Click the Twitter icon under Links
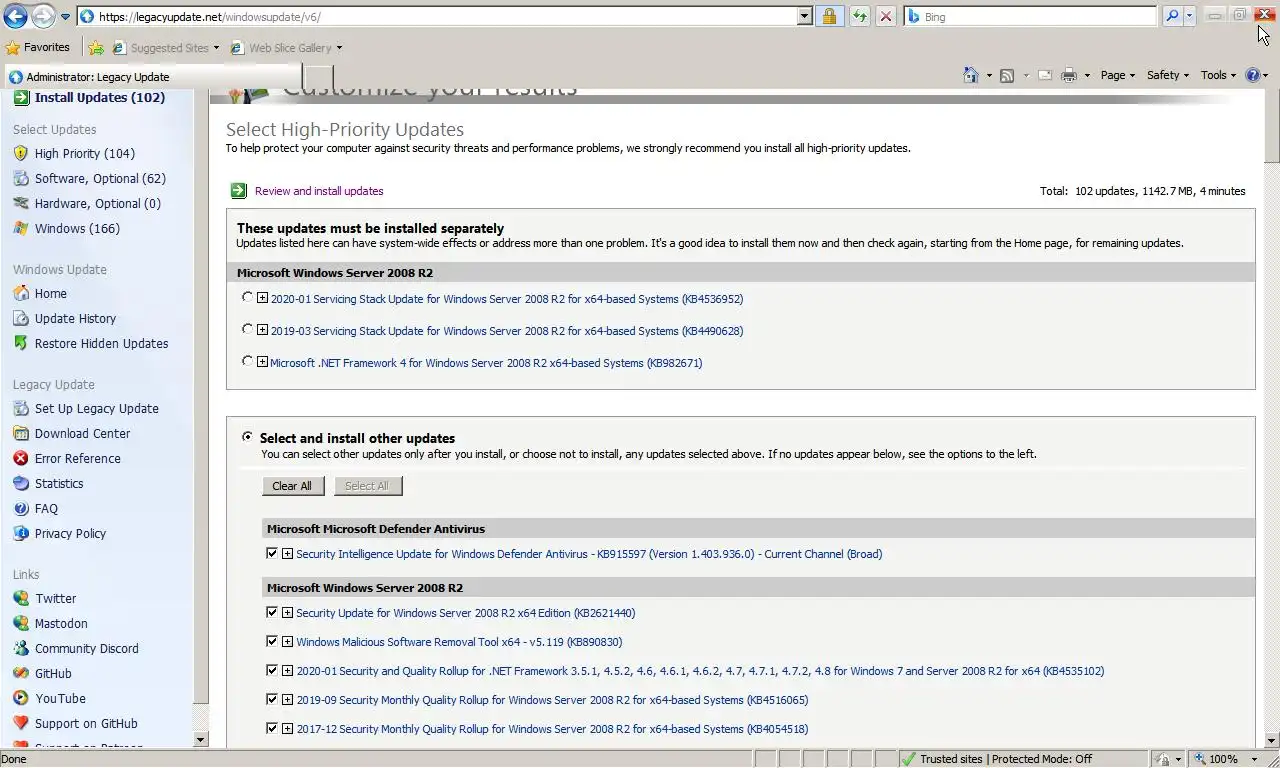Screen dimensions: 1280x768 [21, 598]
